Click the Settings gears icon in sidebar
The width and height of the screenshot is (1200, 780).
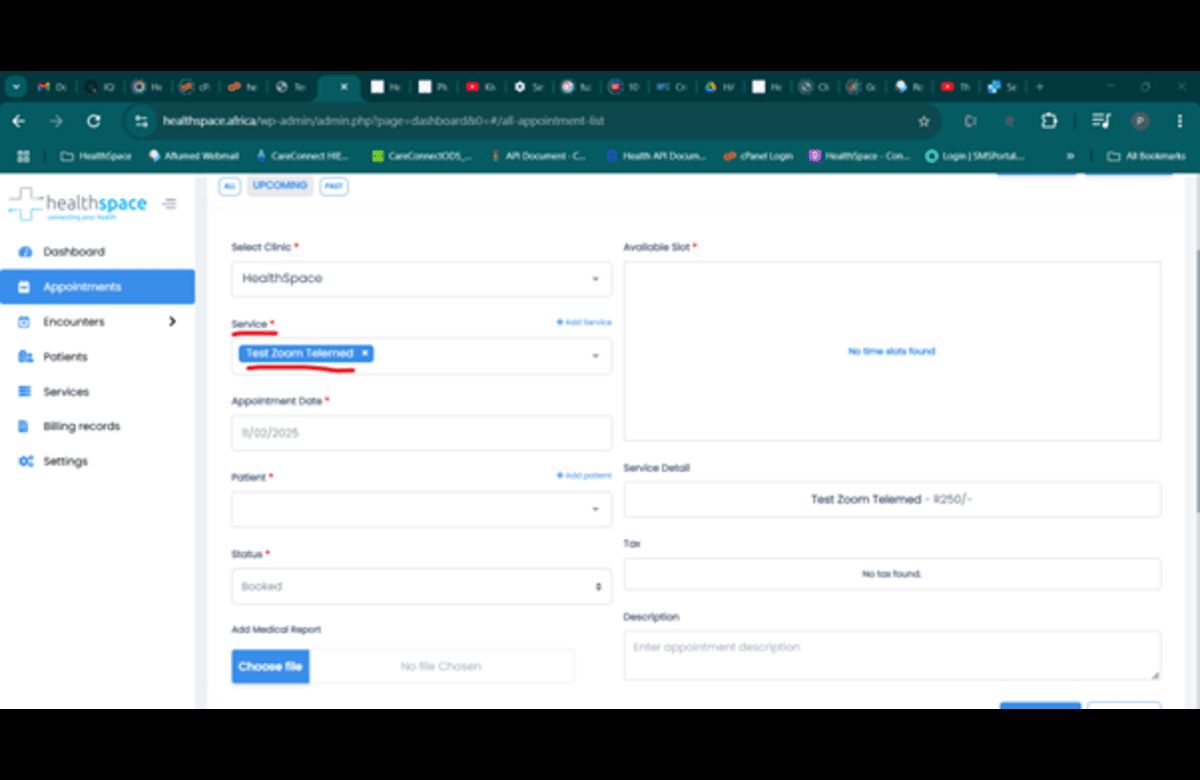pyautogui.click(x=25, y=461)
